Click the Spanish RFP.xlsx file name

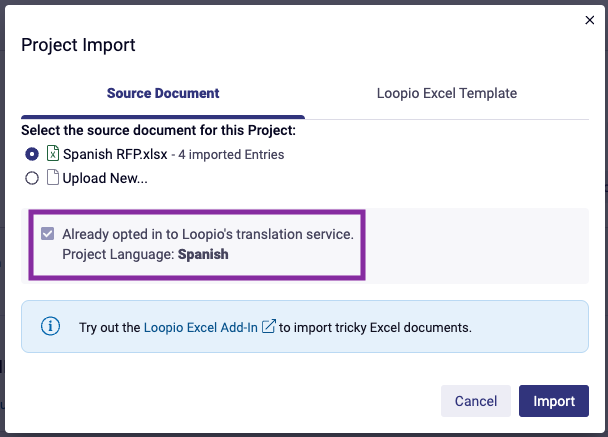[x=115, y=154]
